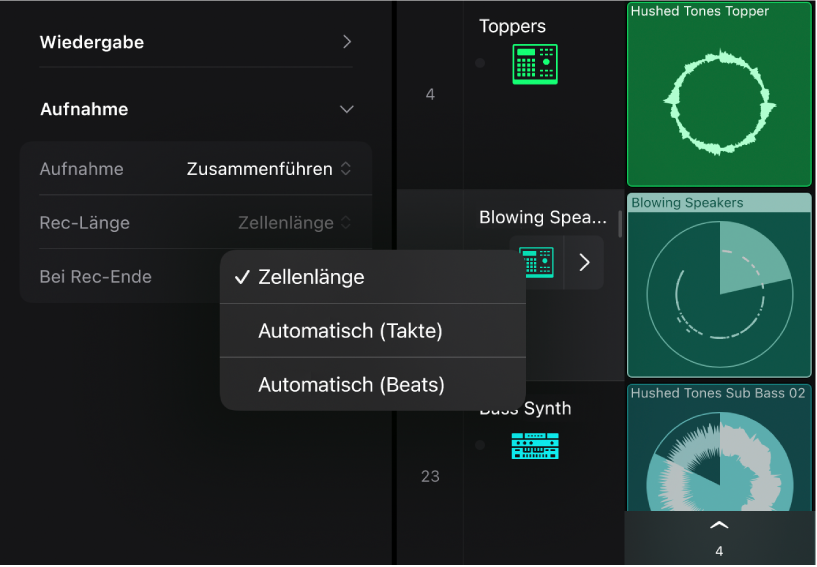Open the Rec-Länge Zellenlänge dropdown

[x=294, y=223]
